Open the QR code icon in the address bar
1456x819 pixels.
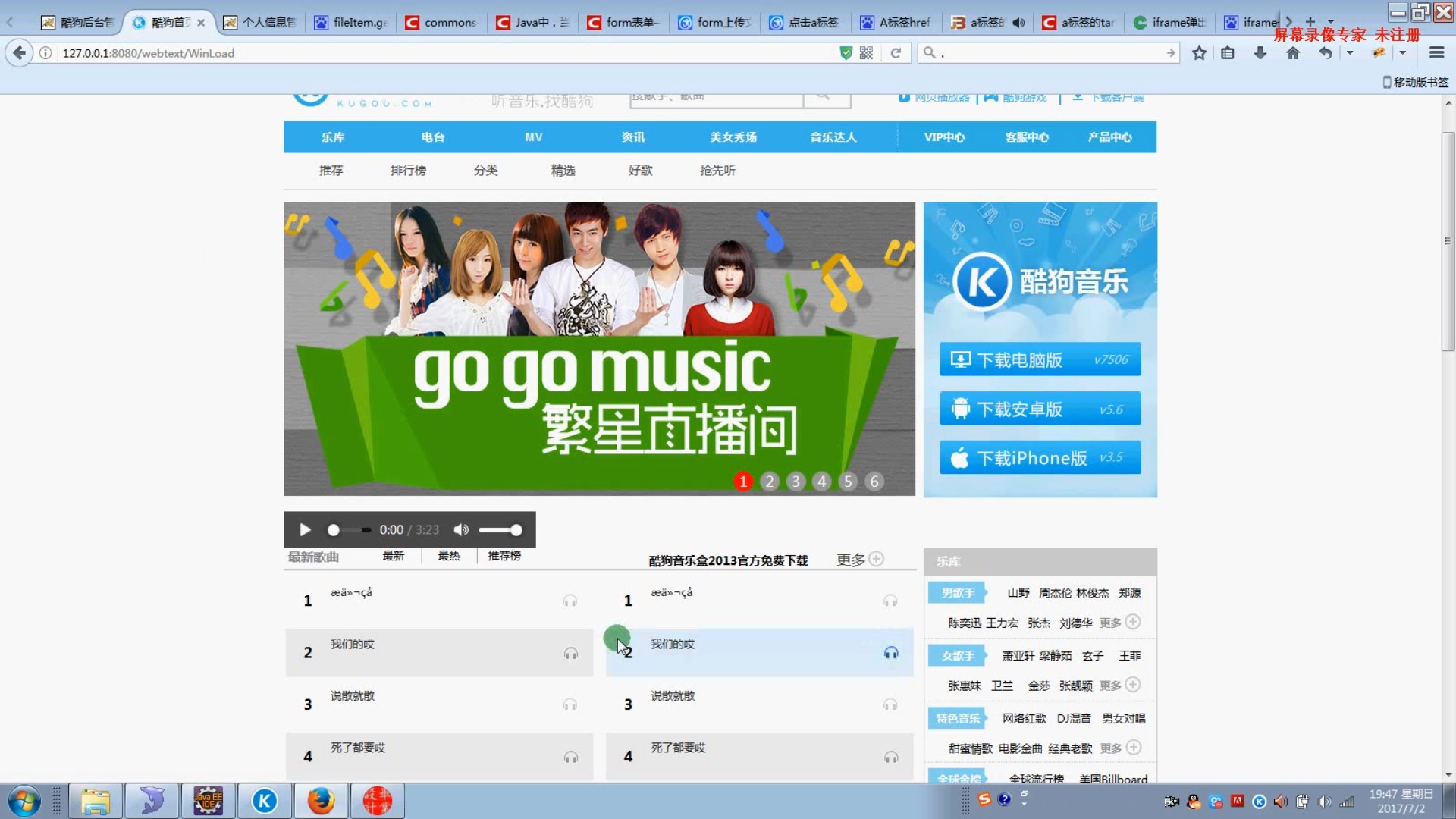(867, 53)
